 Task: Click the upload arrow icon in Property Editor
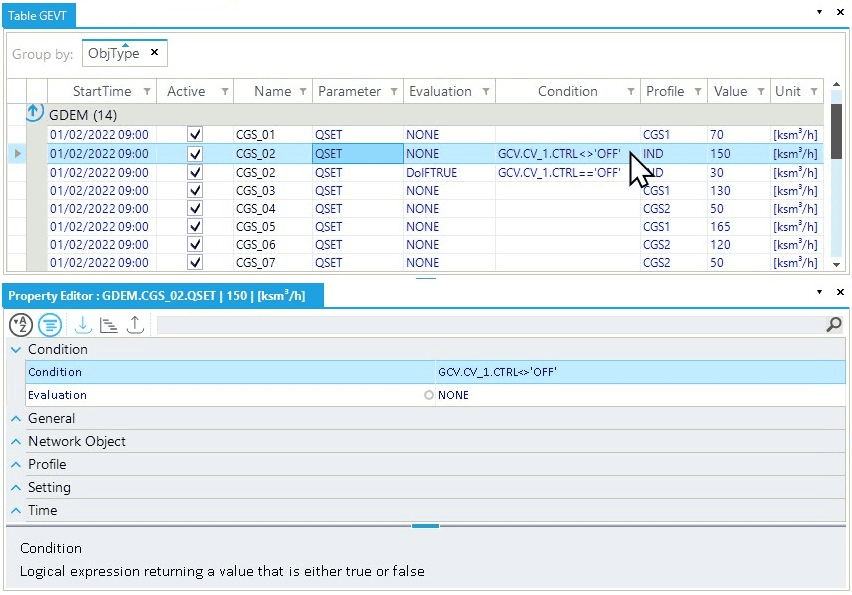coord(135,325)
